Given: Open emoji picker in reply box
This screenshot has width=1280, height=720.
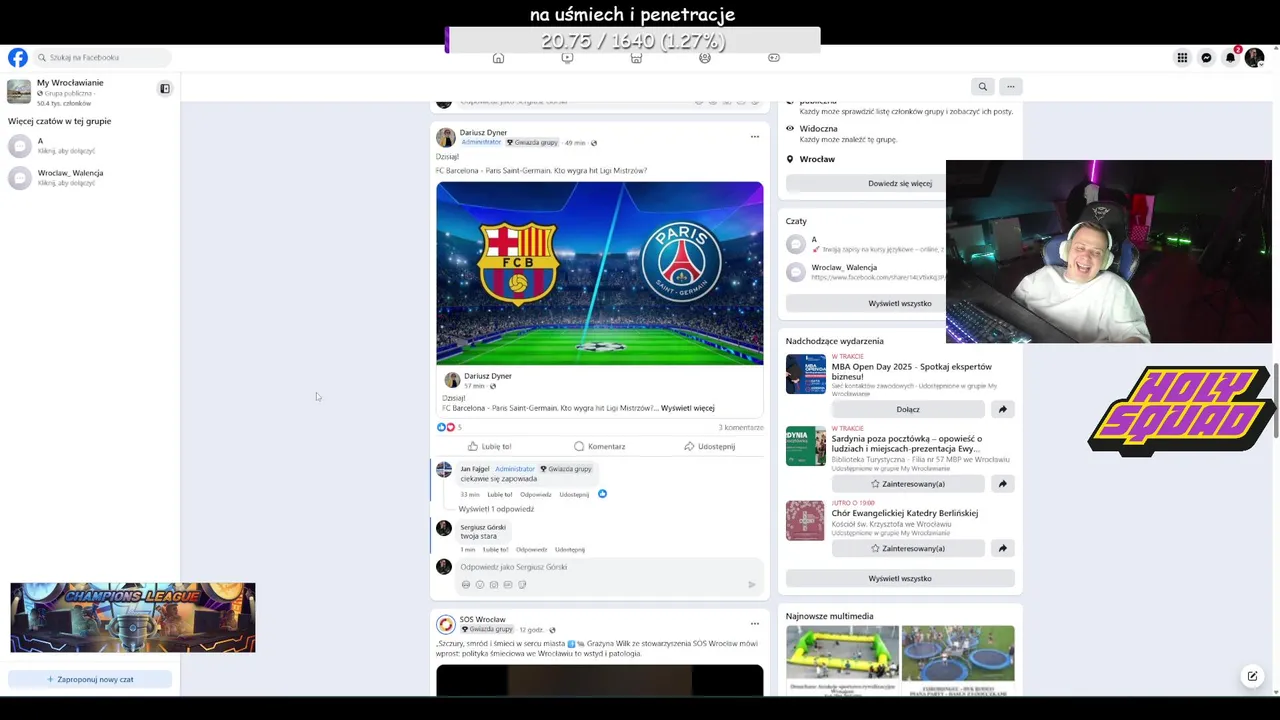Looking at the screenshot, I should pyautogui.click(x=480, y=584).
